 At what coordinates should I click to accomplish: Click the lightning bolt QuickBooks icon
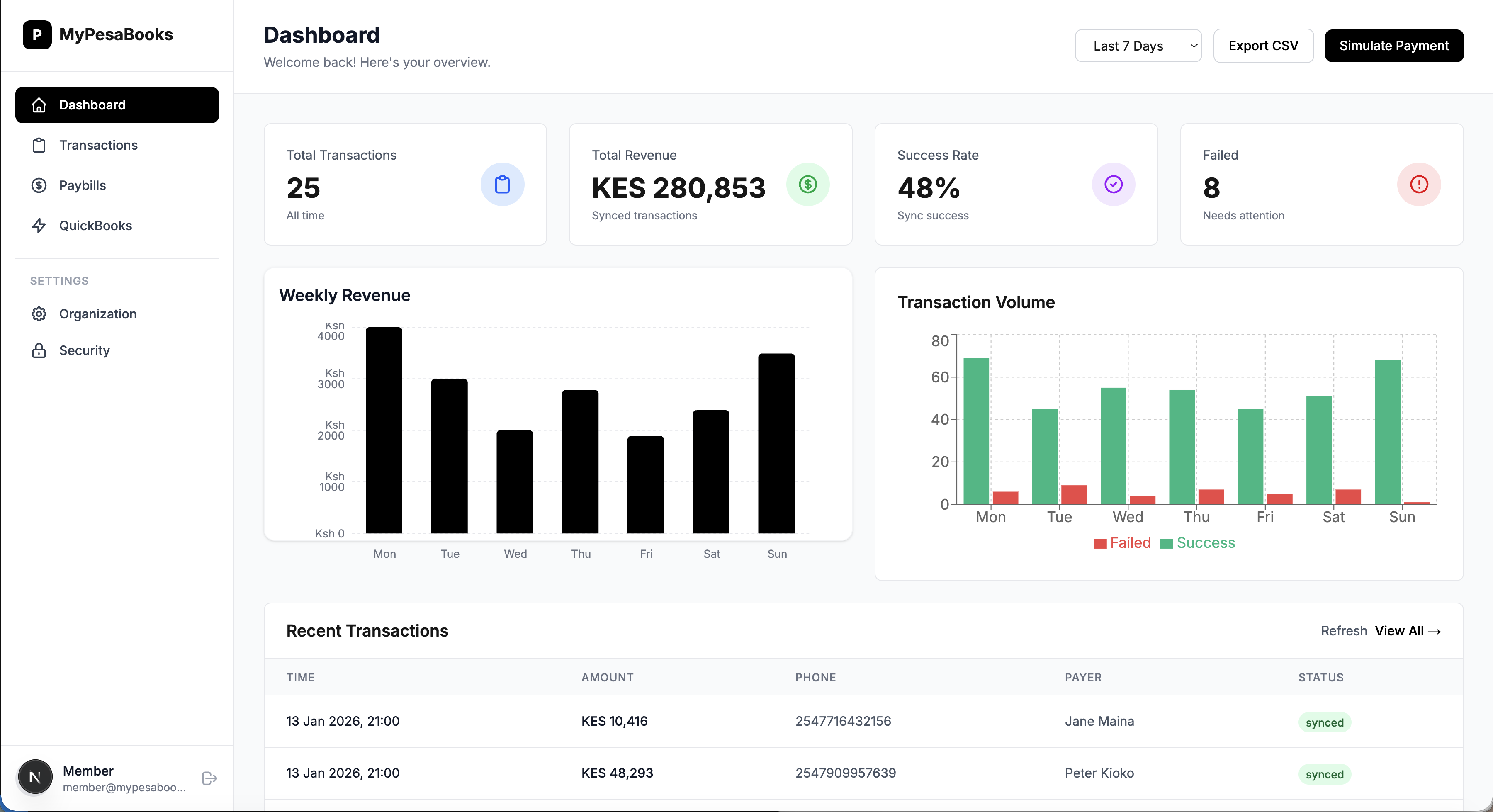coord(39,226)
